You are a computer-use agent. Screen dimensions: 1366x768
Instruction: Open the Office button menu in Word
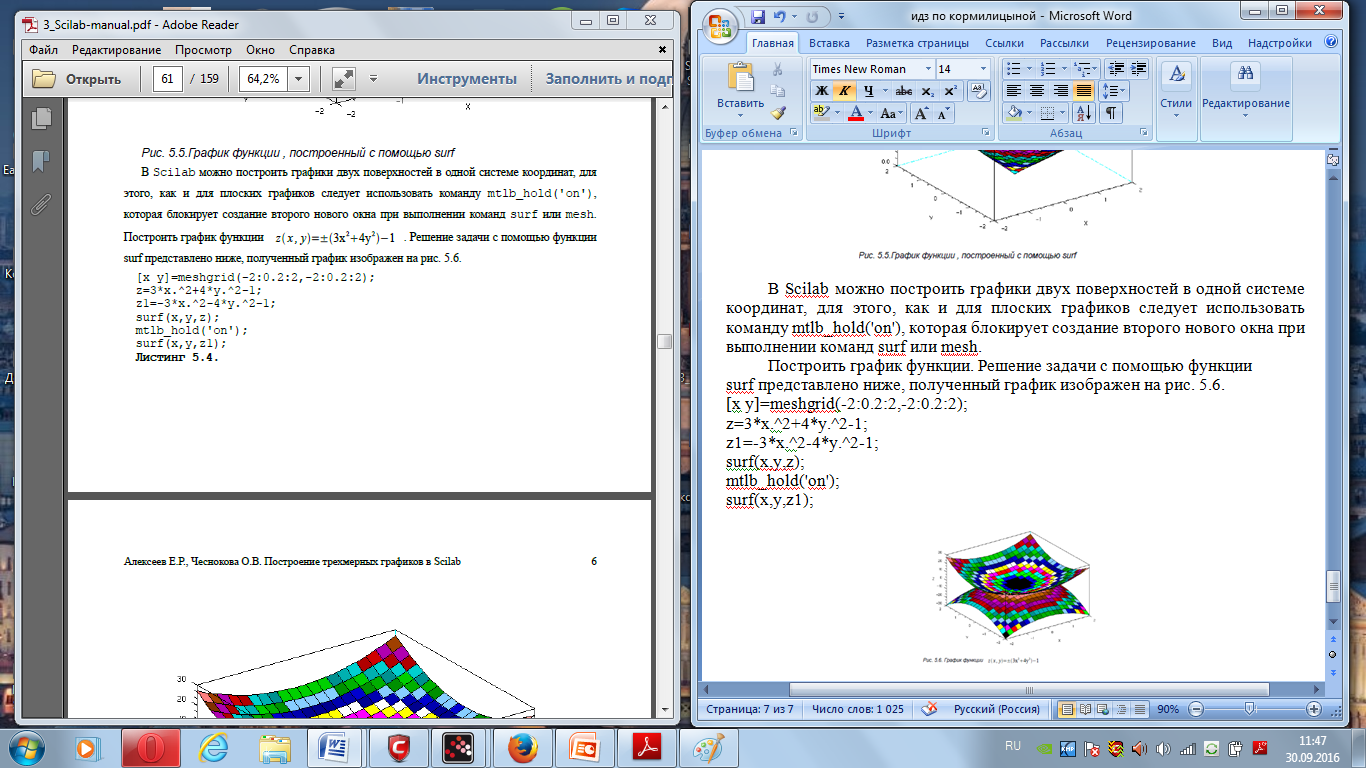point(721,23)
